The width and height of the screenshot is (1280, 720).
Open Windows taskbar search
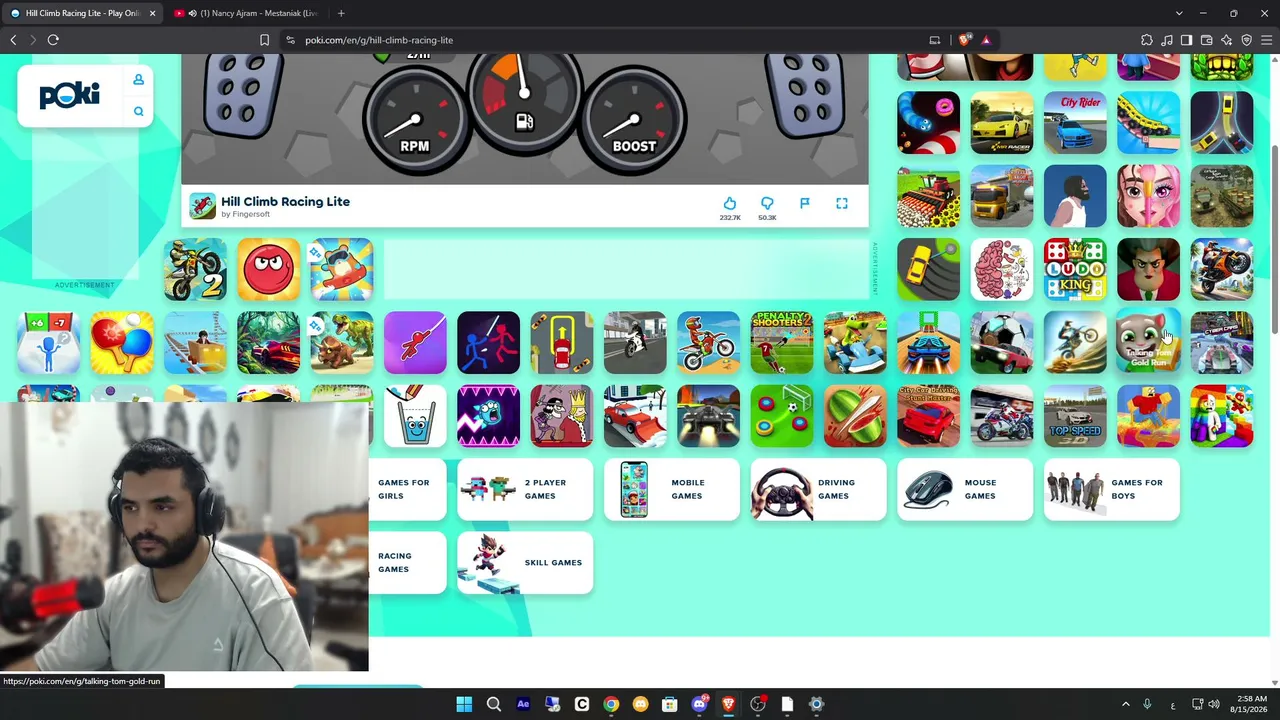(x=494, y=704)
